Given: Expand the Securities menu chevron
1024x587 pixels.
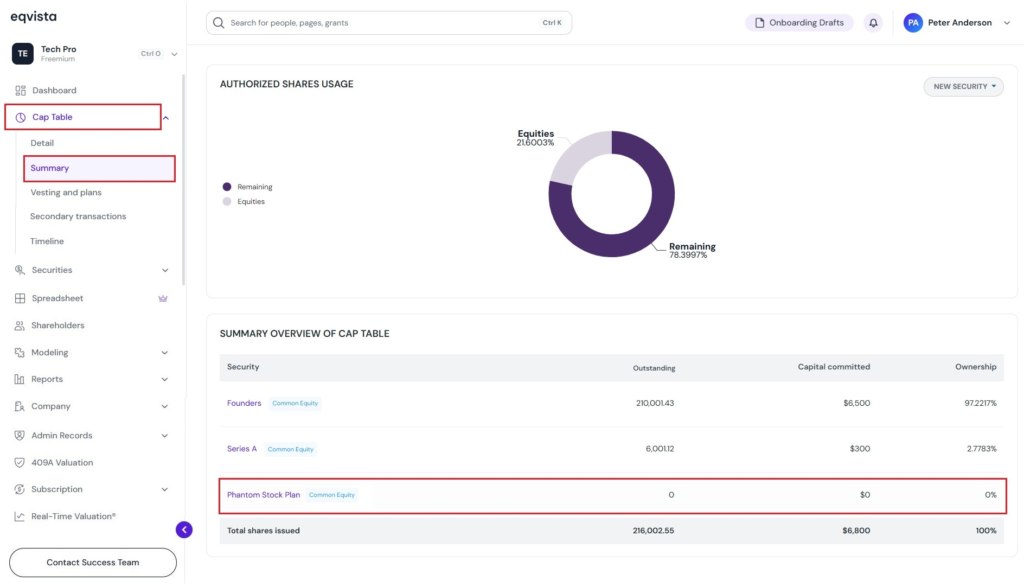Looking at the screenshot, I should [x=165, y=270].
